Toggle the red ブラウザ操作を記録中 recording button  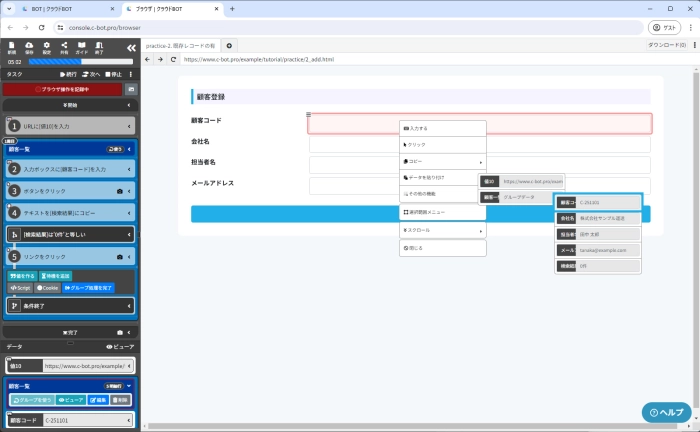[x=62, y=89]
